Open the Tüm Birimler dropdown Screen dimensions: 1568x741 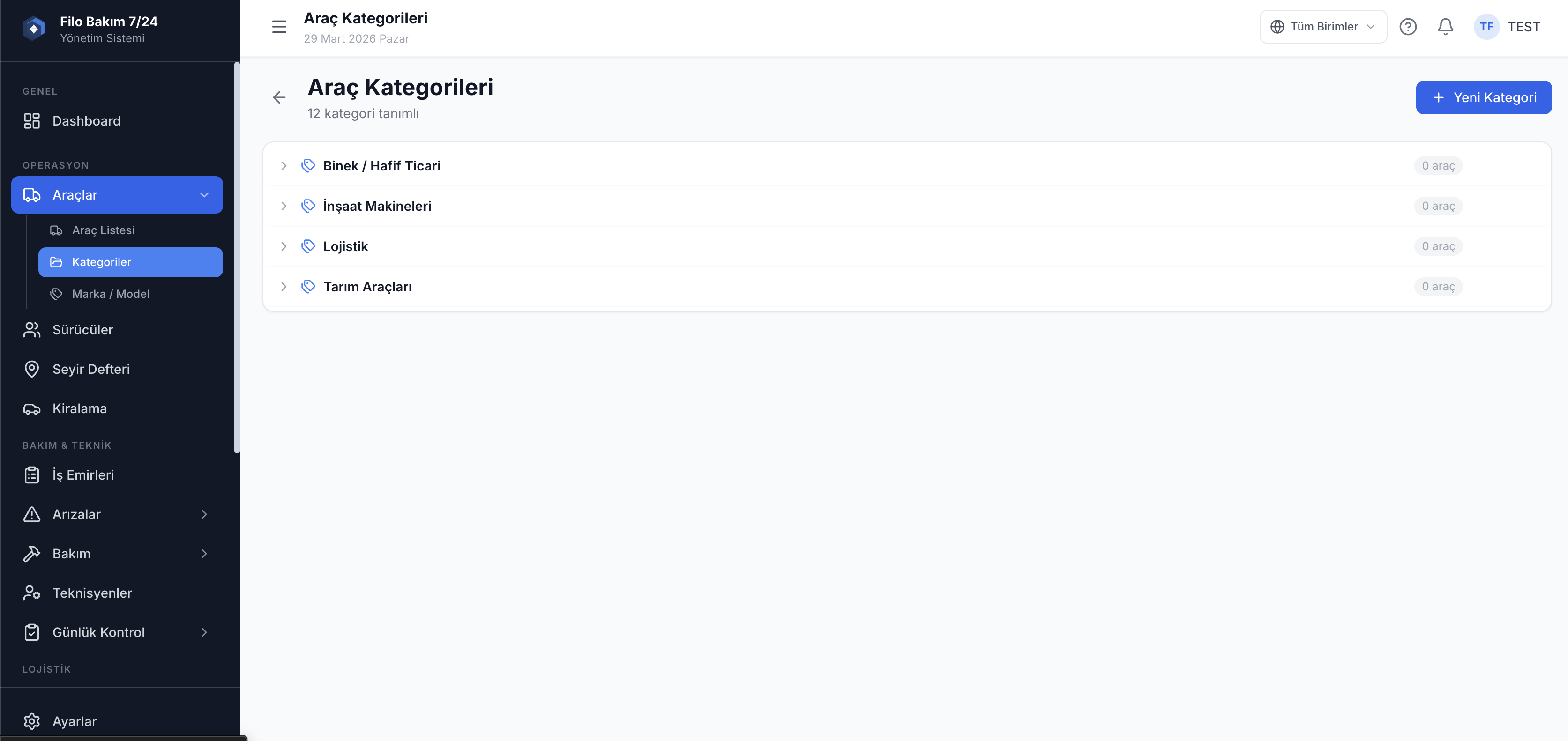[x=1323, y=27]
